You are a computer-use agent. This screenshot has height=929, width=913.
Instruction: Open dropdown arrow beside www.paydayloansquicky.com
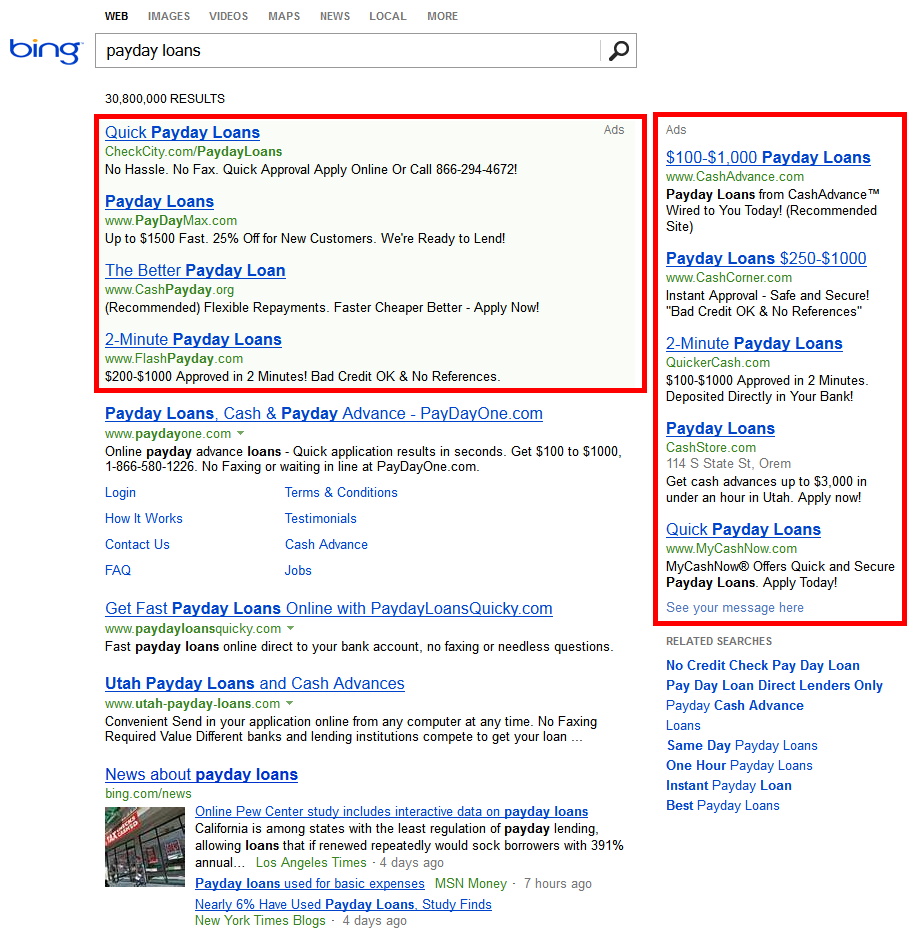pyautogui.click(x=290, y=629)
